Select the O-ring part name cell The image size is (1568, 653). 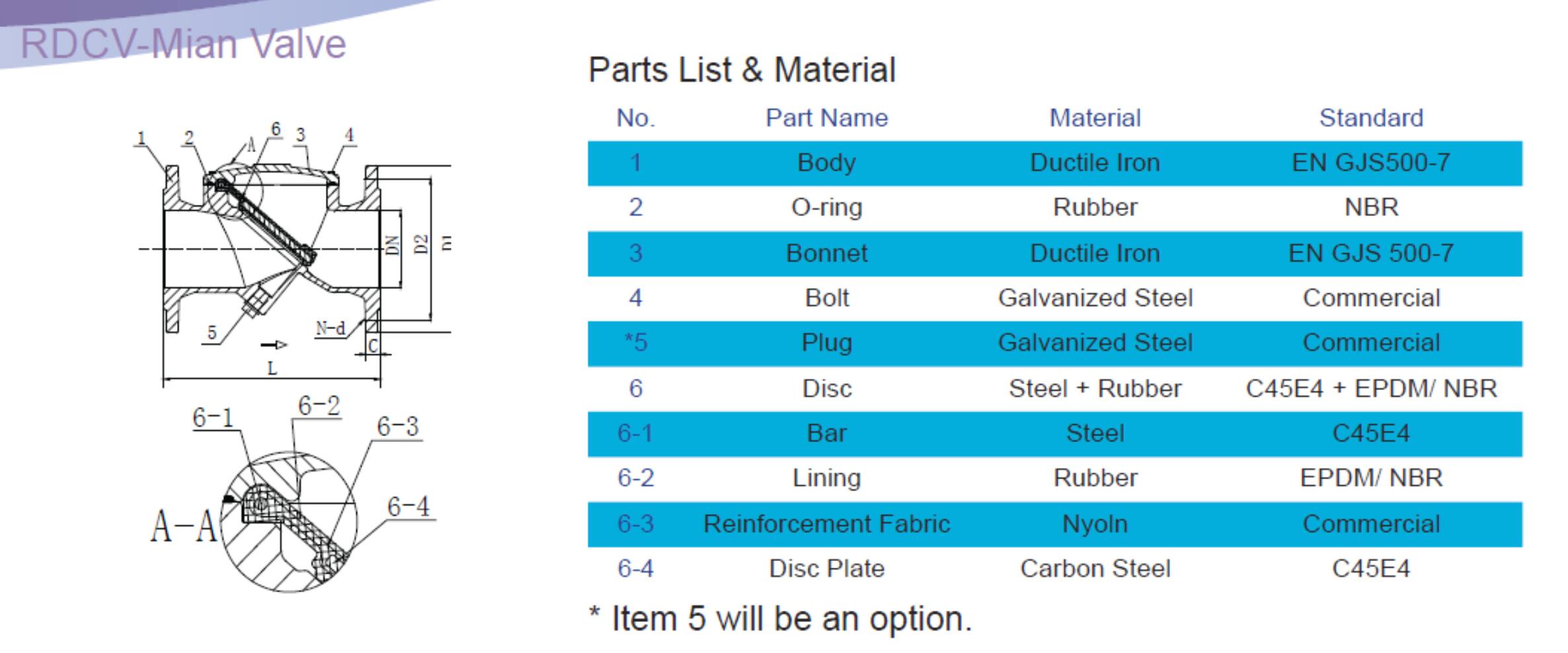826,208
